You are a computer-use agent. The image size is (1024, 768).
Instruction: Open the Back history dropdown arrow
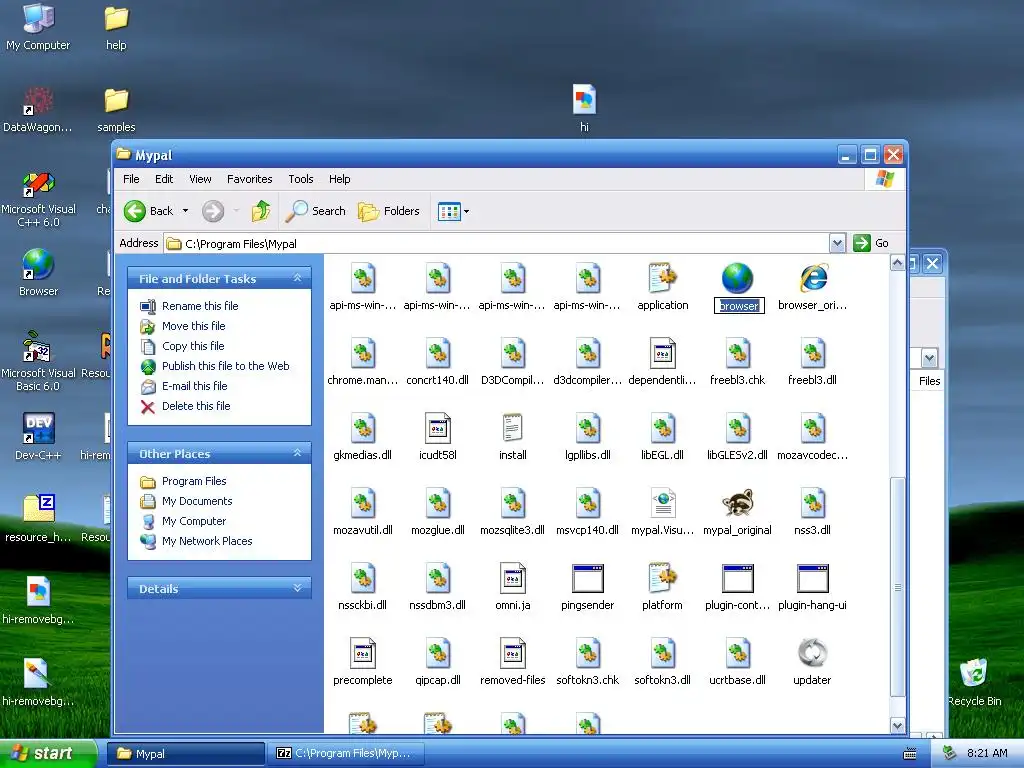(185, 211)
